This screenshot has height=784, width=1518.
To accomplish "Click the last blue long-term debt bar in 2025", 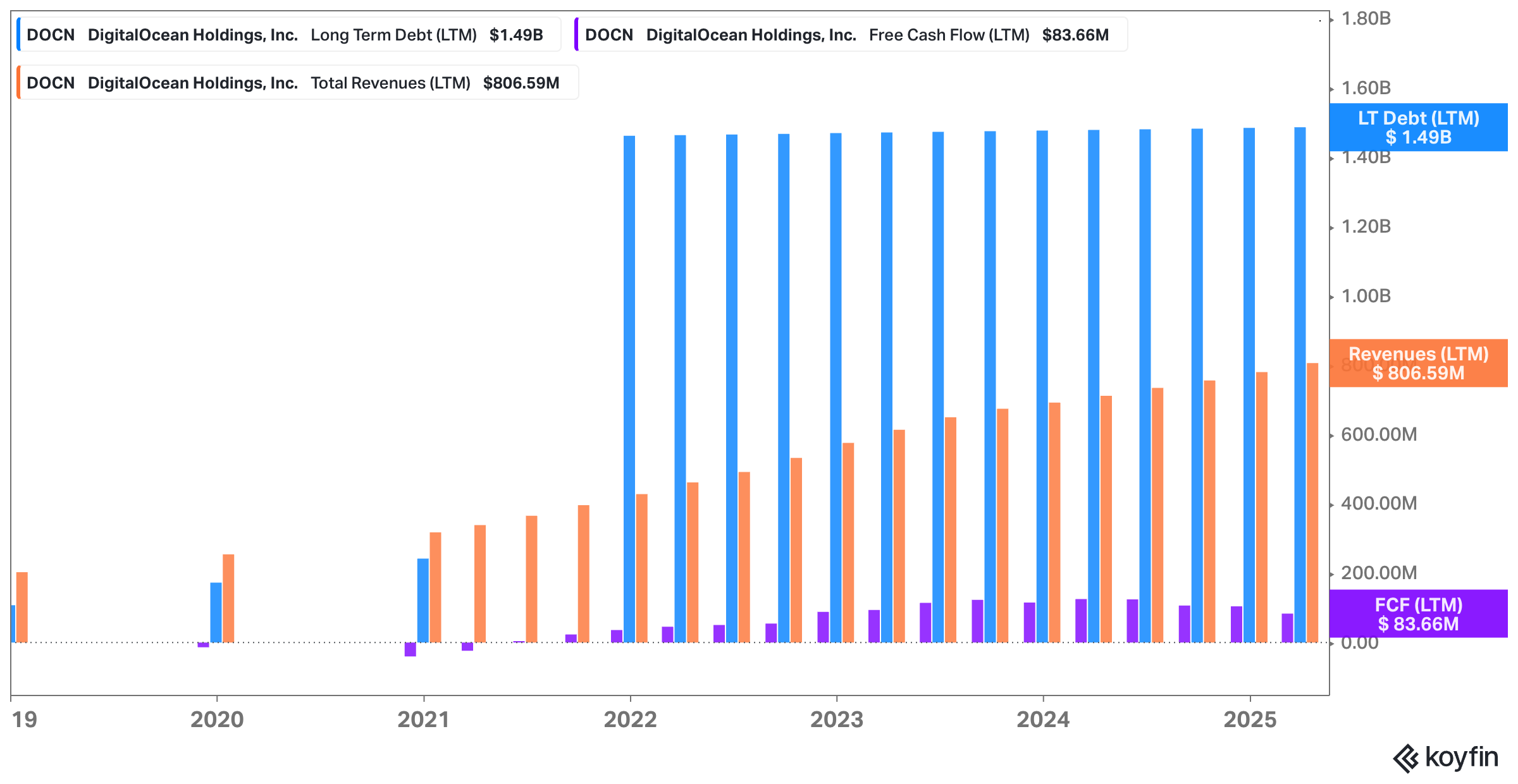I will pyautogui.click(x=1300, y=385).
